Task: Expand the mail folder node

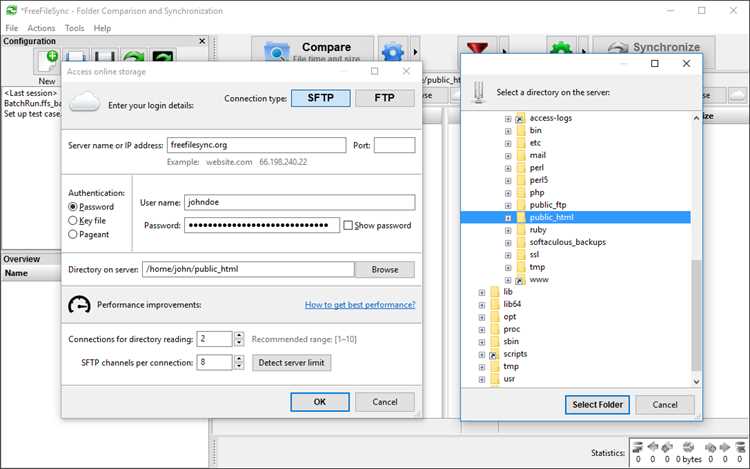Action: 508,156
